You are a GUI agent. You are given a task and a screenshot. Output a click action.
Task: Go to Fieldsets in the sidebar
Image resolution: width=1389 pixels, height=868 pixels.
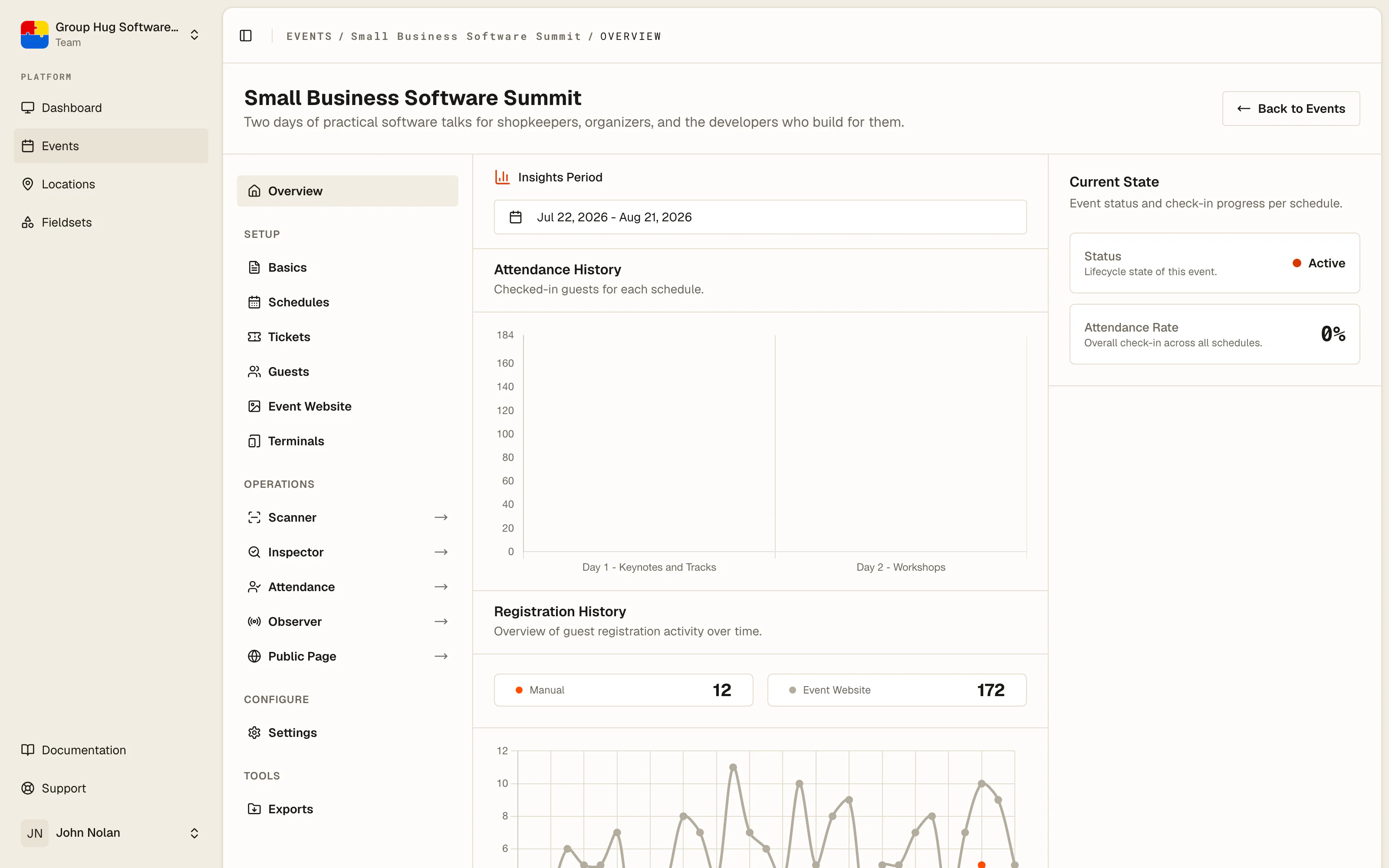coord(111,222)
